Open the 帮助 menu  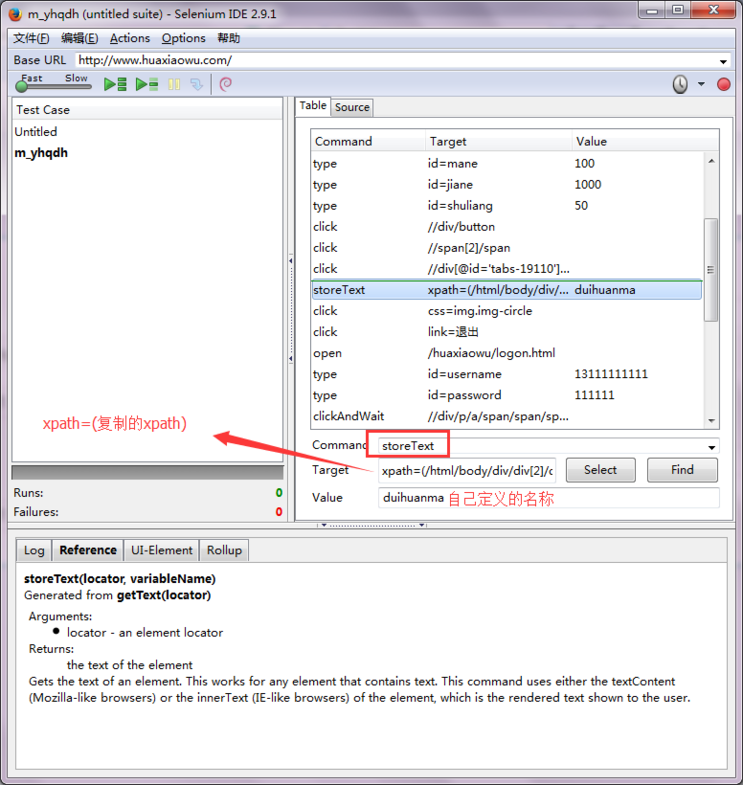pos(228,38)
